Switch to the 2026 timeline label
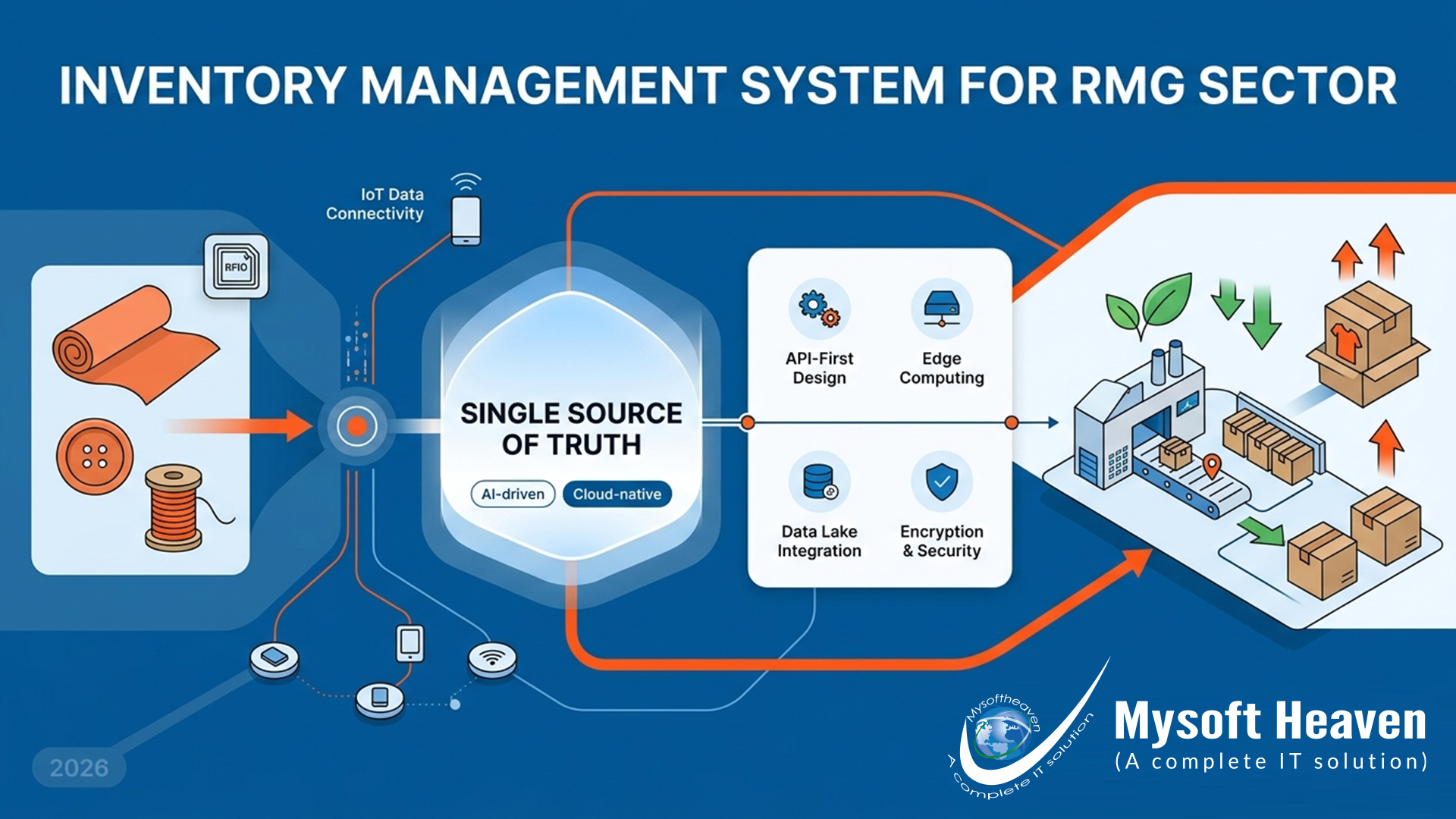 pos(79,766)
